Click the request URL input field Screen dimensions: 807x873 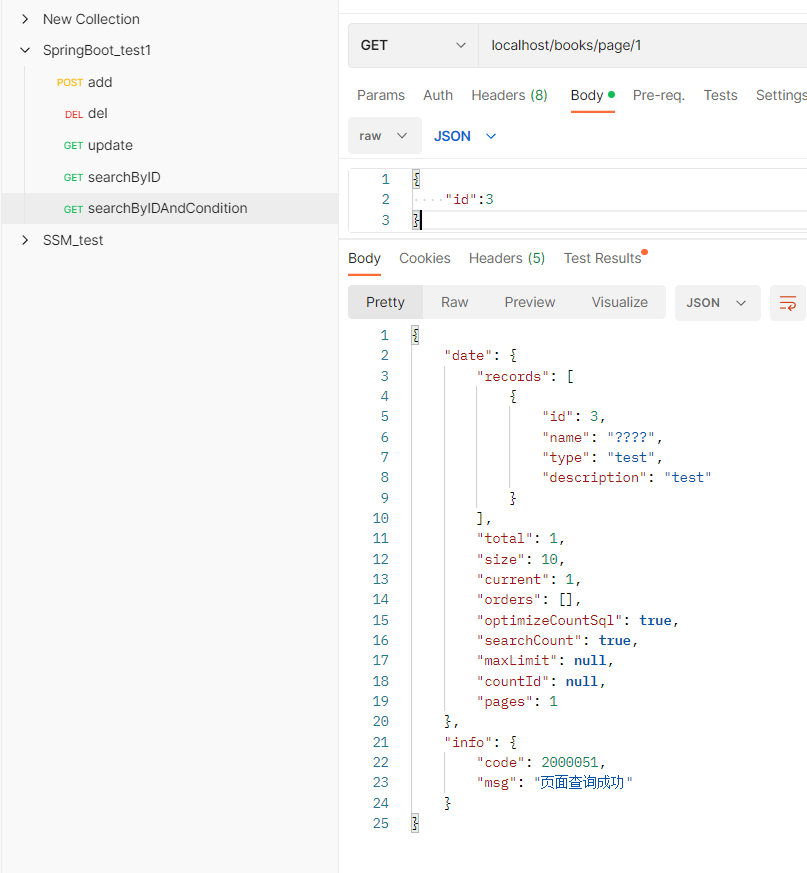coord(640,45)
